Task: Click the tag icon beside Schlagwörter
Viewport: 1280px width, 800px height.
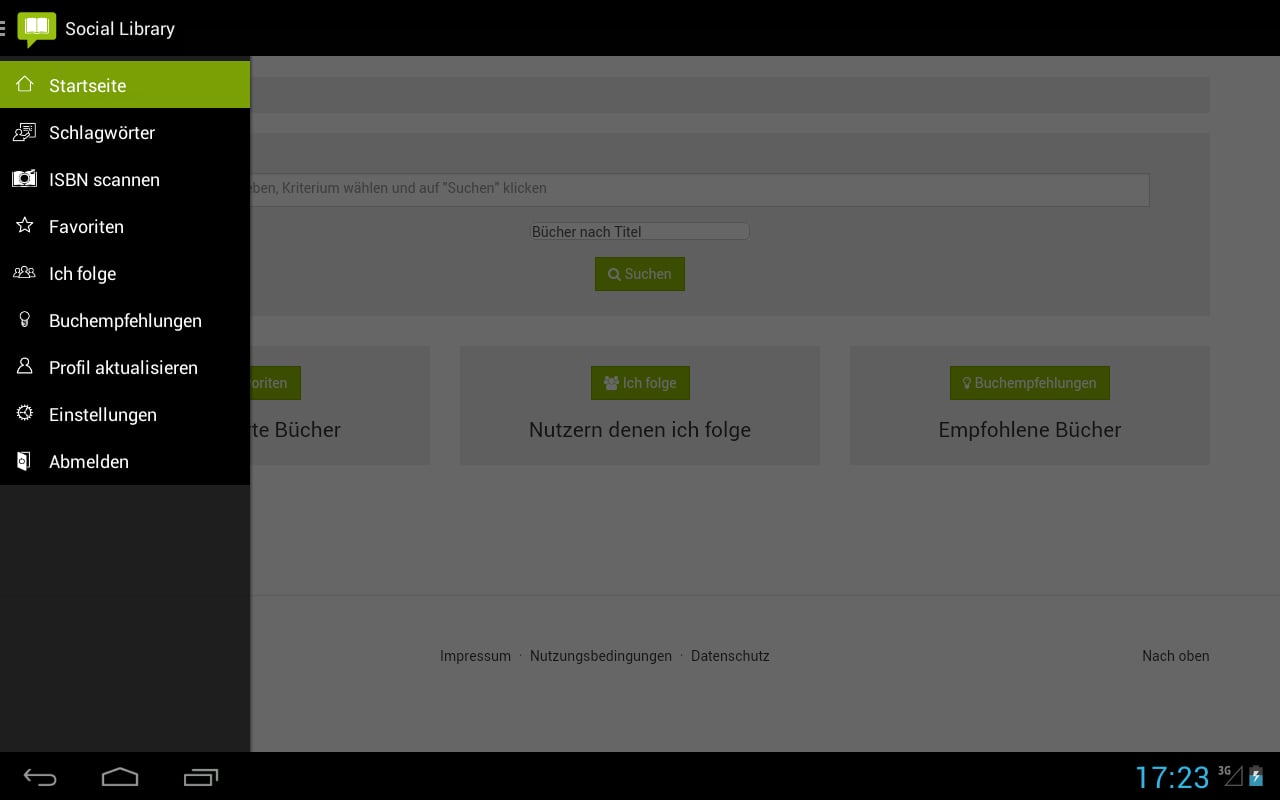Action: [x=24, y=132]
